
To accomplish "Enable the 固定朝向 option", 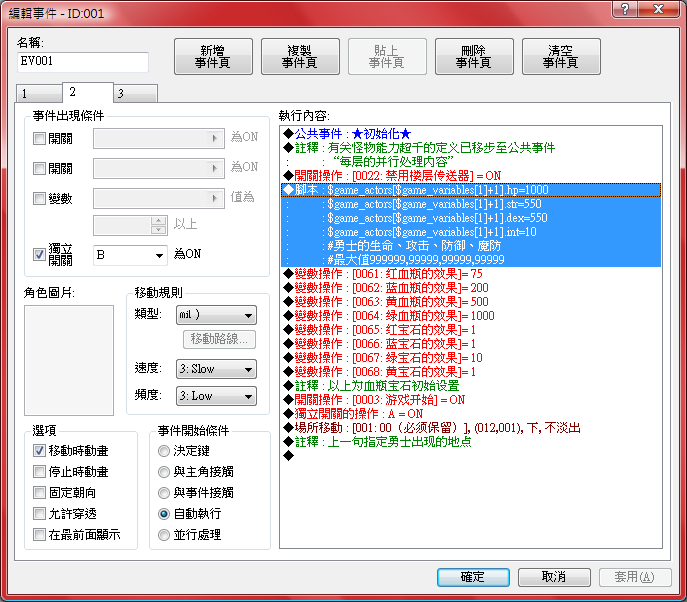I will pos(39,492).
